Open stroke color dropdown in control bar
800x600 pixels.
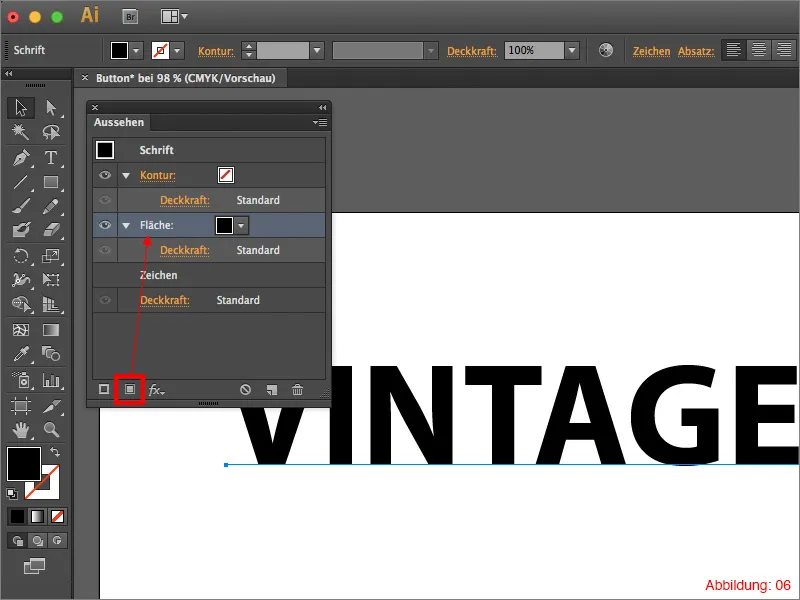(177, 51)
